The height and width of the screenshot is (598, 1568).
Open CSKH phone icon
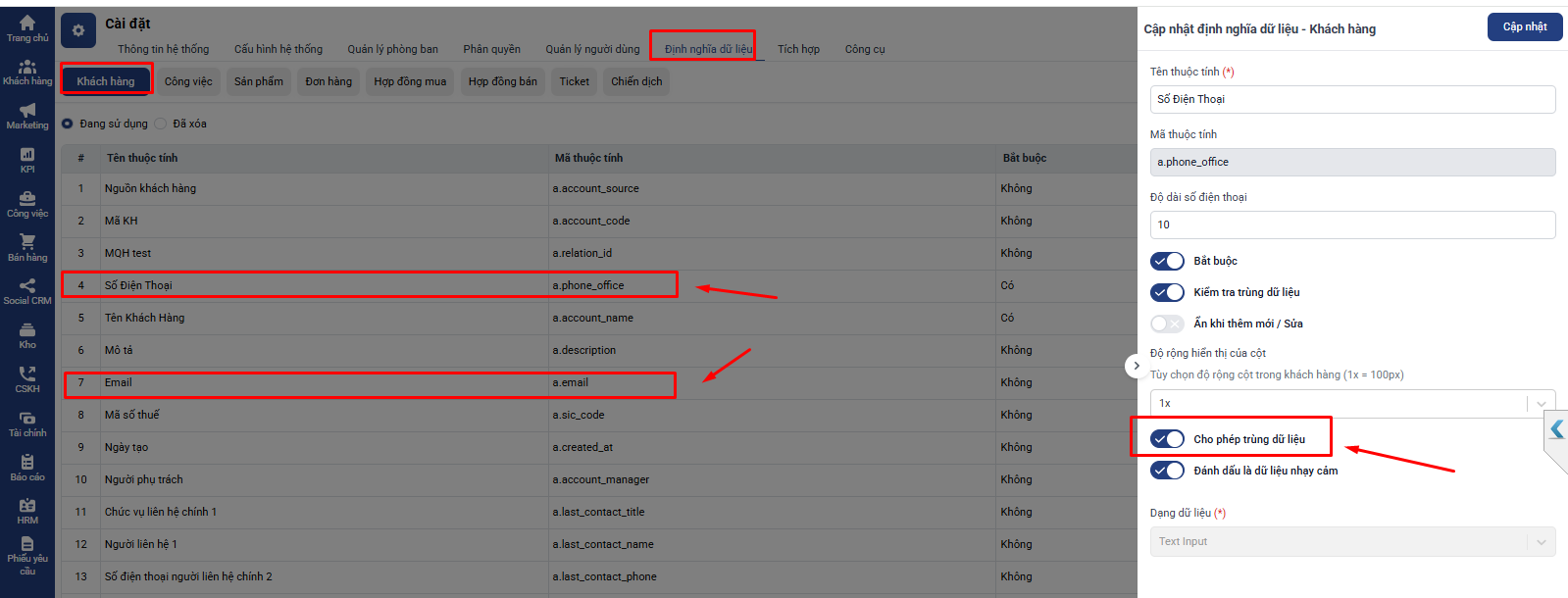pos(27,374)
